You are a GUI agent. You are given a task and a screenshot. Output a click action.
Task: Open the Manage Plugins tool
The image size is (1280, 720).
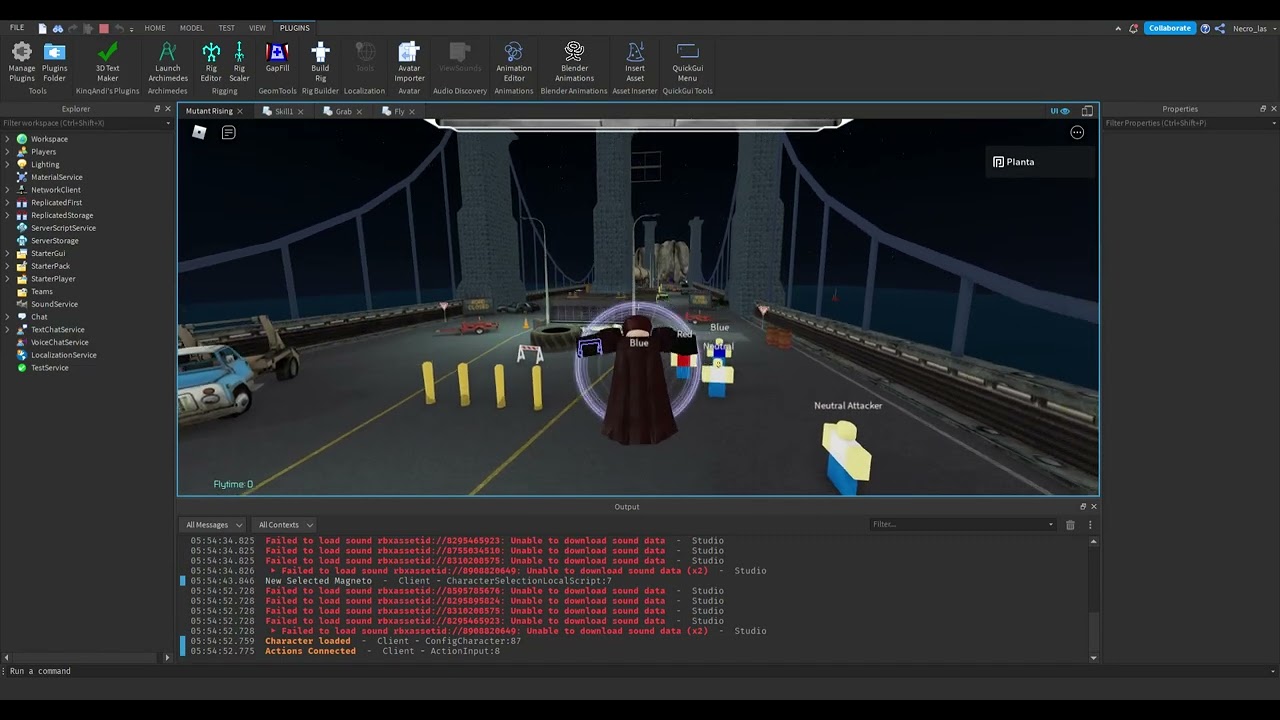coord(21,62)
